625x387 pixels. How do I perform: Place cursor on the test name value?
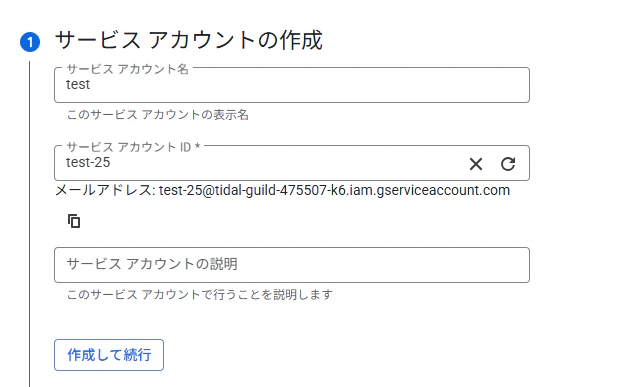[78, 84]
